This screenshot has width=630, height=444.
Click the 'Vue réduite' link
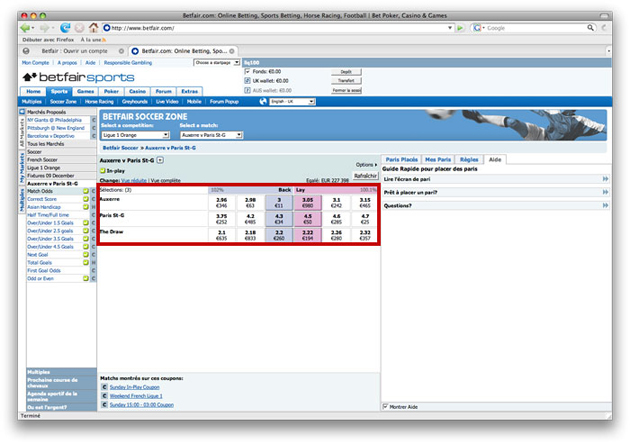point(134,180)
